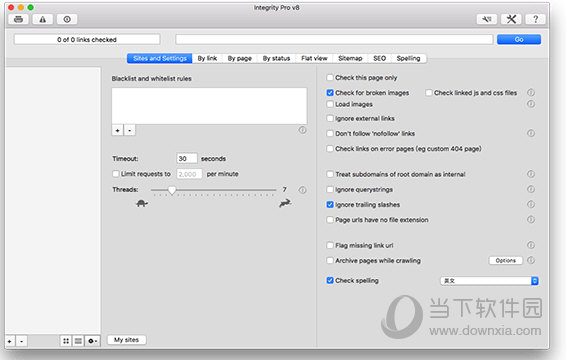Enable Check this page only
This screenshot has height=360, width=566.
(330, 78)
